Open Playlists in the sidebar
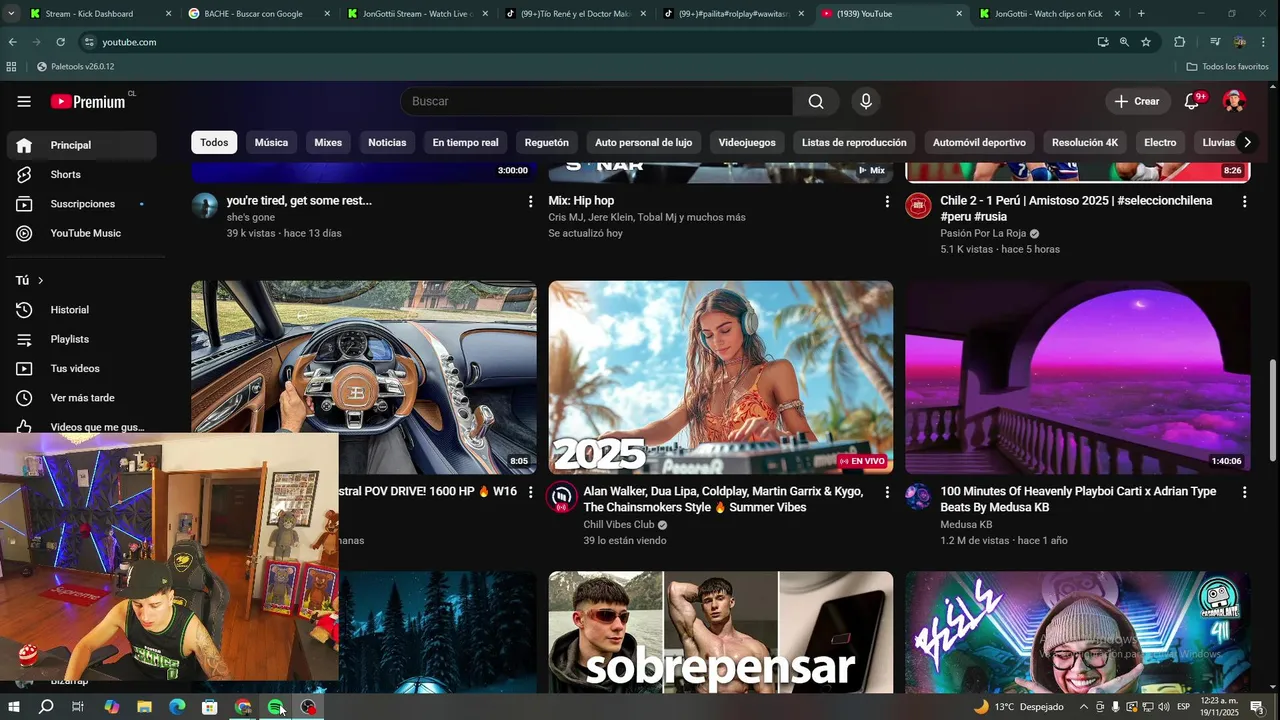 [82, 339]
